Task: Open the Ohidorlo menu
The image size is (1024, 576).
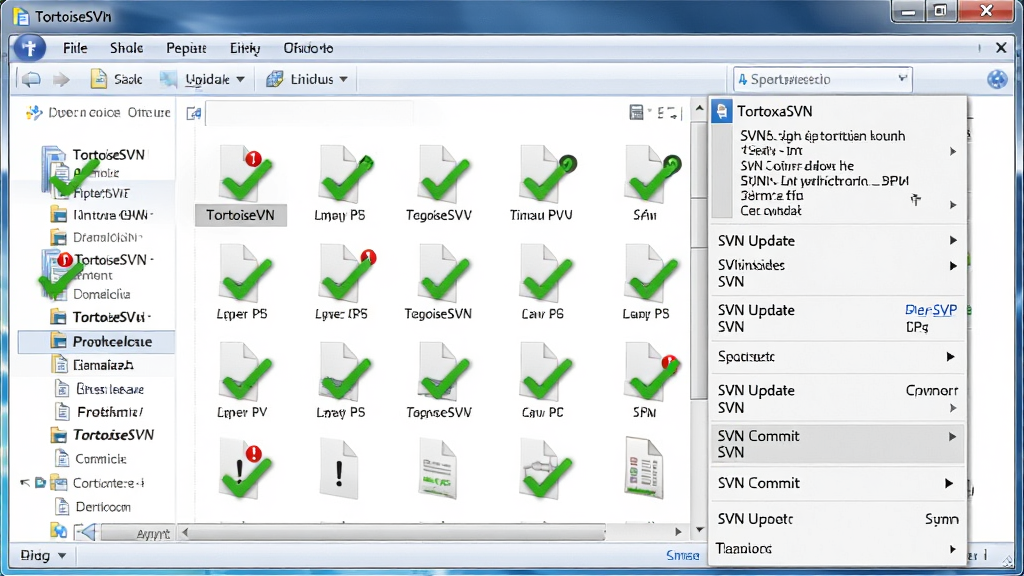Action: click(x=308, y=48)
